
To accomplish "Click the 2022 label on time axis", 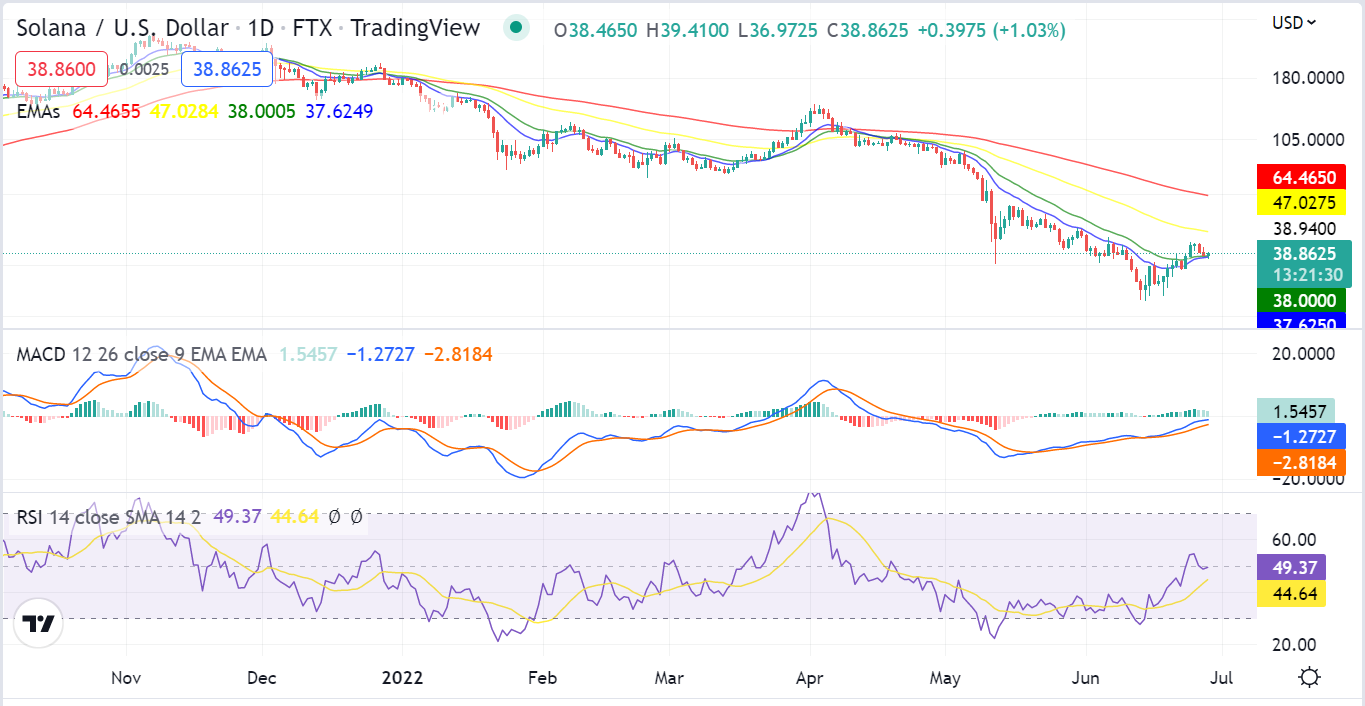I will (x=403, y=677).
